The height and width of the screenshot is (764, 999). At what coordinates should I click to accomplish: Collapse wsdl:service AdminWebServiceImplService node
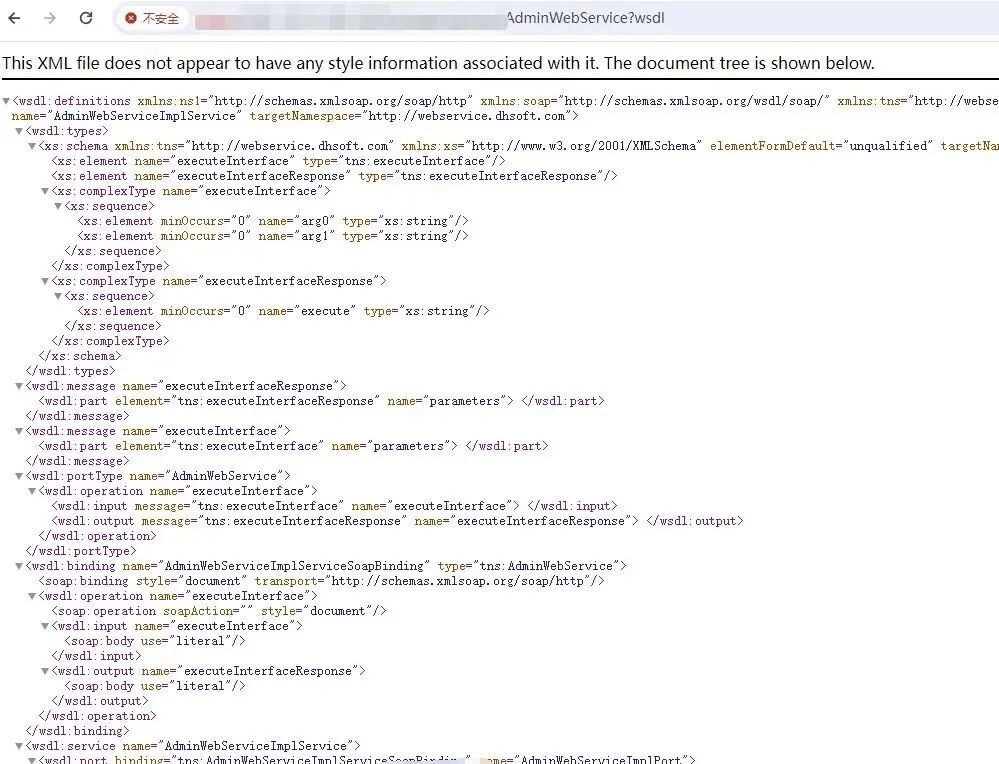point(18,746)
